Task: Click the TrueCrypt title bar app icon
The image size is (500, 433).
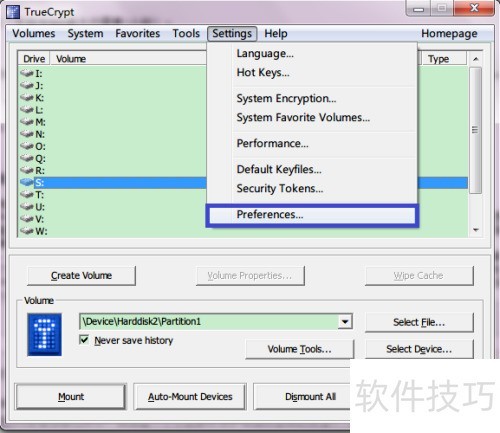Action: point(13,12)
